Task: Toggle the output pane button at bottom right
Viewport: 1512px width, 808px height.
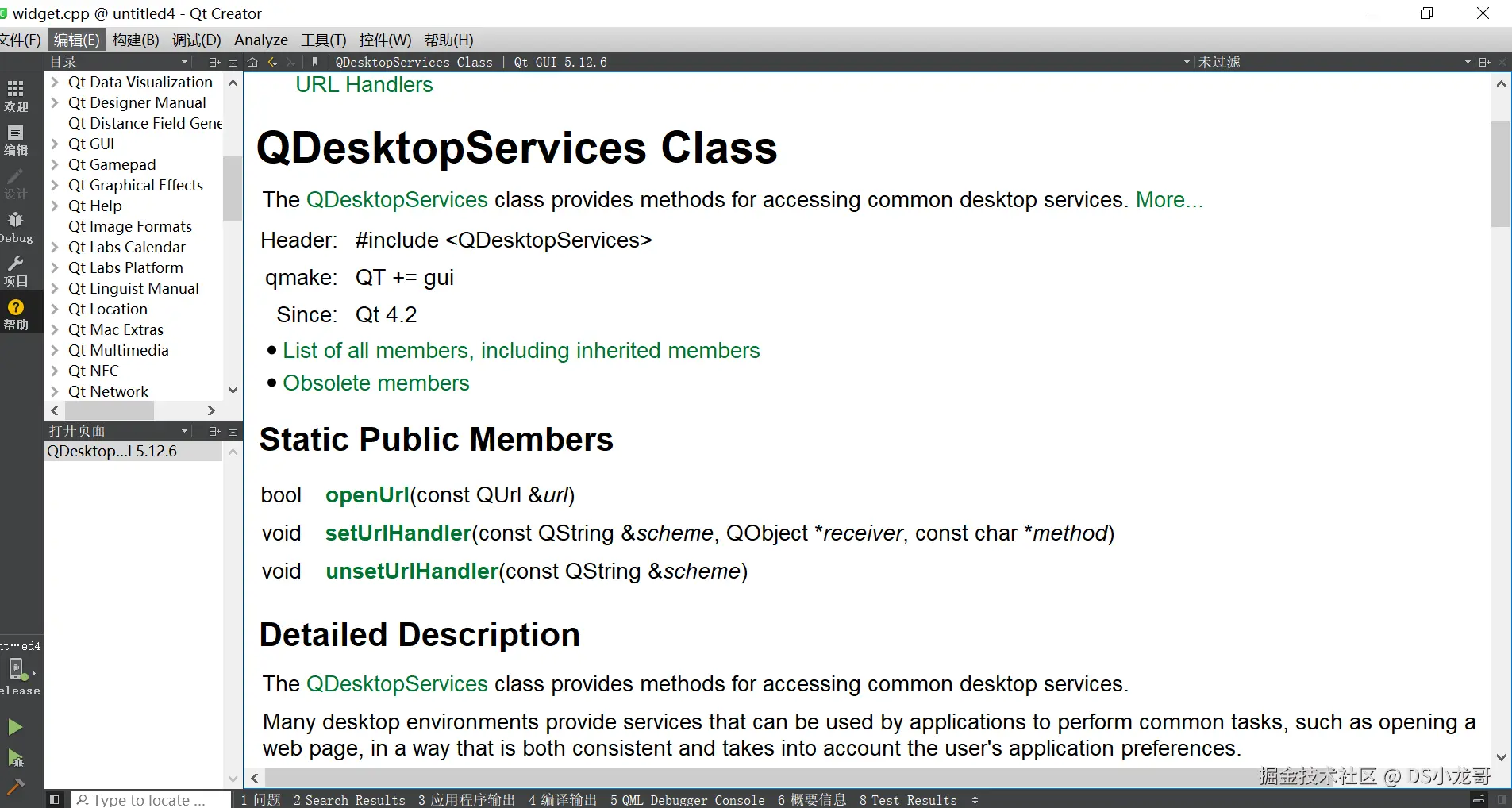Action: [1479, 799]
